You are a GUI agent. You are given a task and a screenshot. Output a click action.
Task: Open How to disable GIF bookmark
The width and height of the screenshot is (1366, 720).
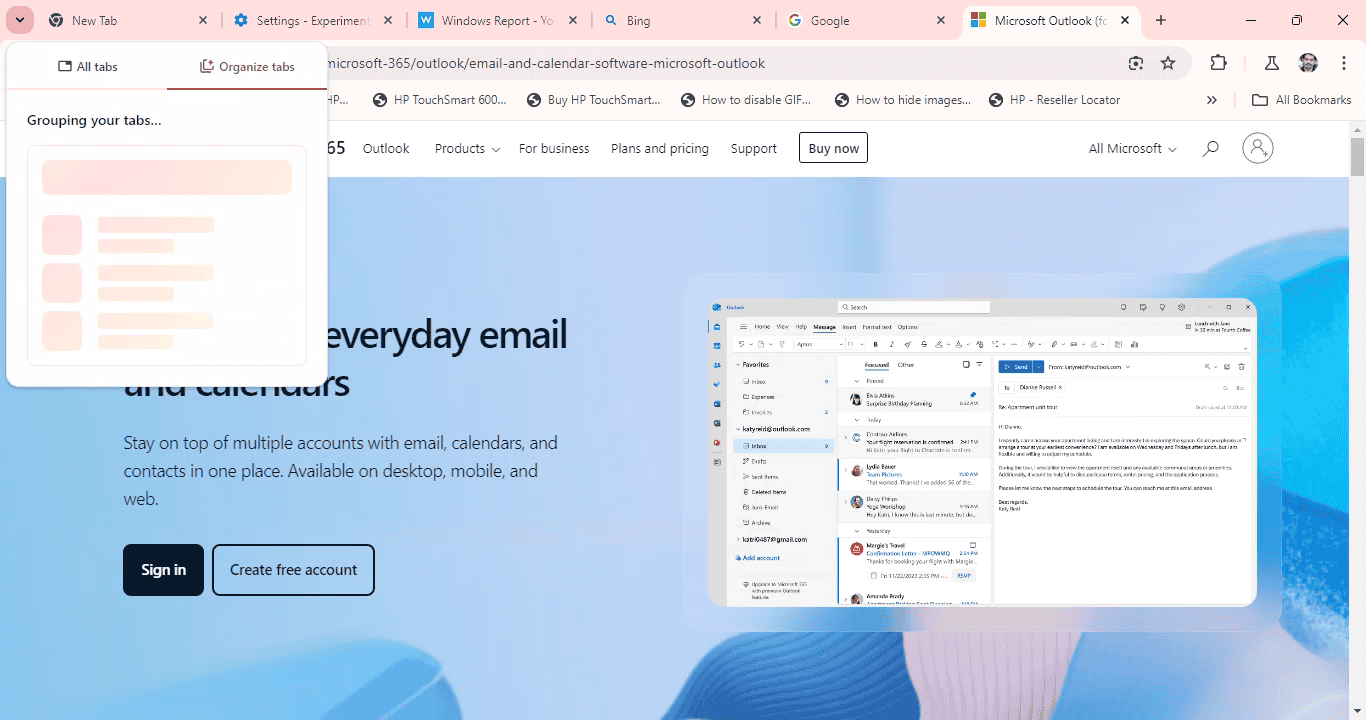pyautogui.click(x=746, y=100)
